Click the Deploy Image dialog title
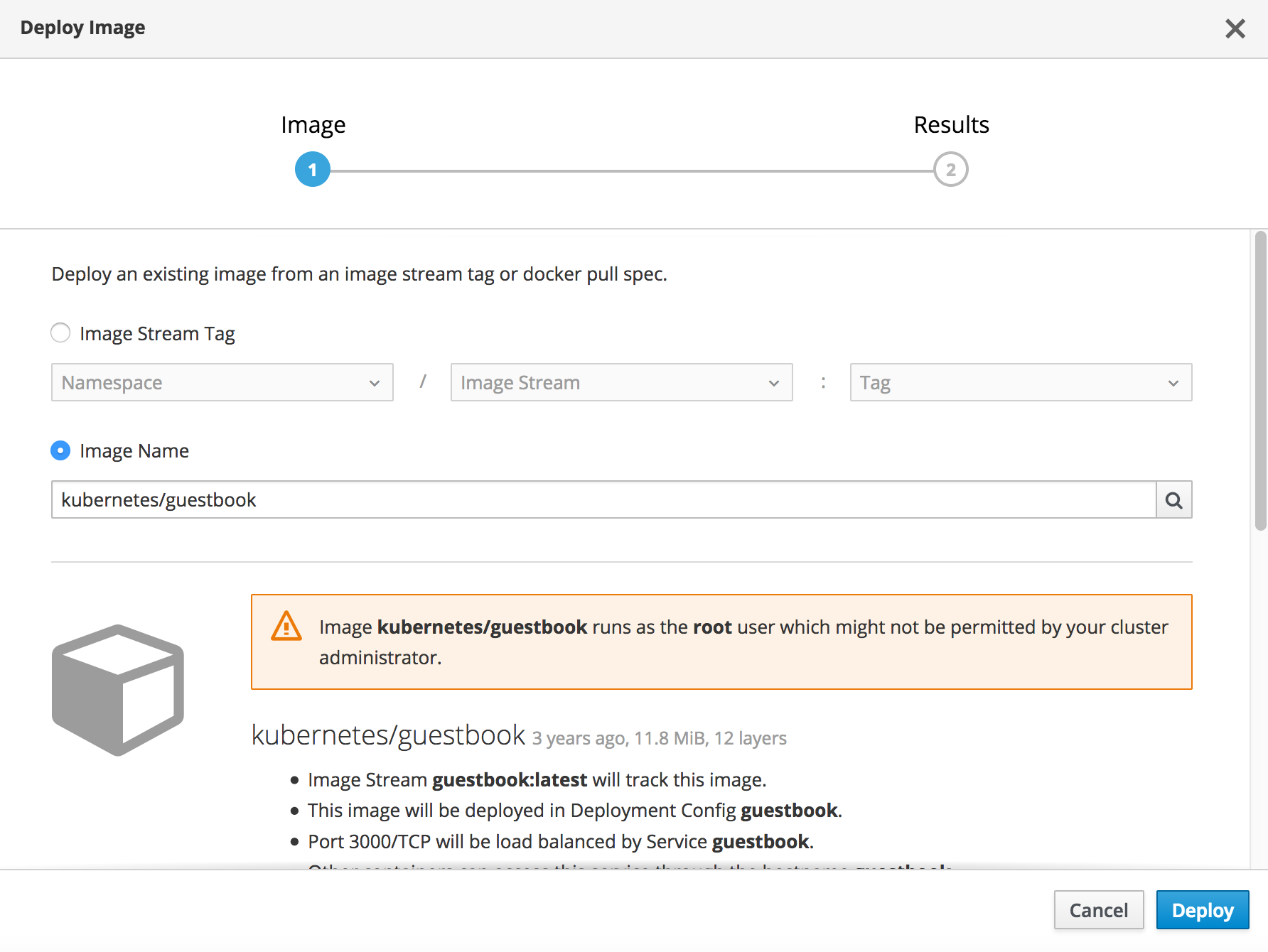This screenshot has width=1268, height=952. click(82, 28)
